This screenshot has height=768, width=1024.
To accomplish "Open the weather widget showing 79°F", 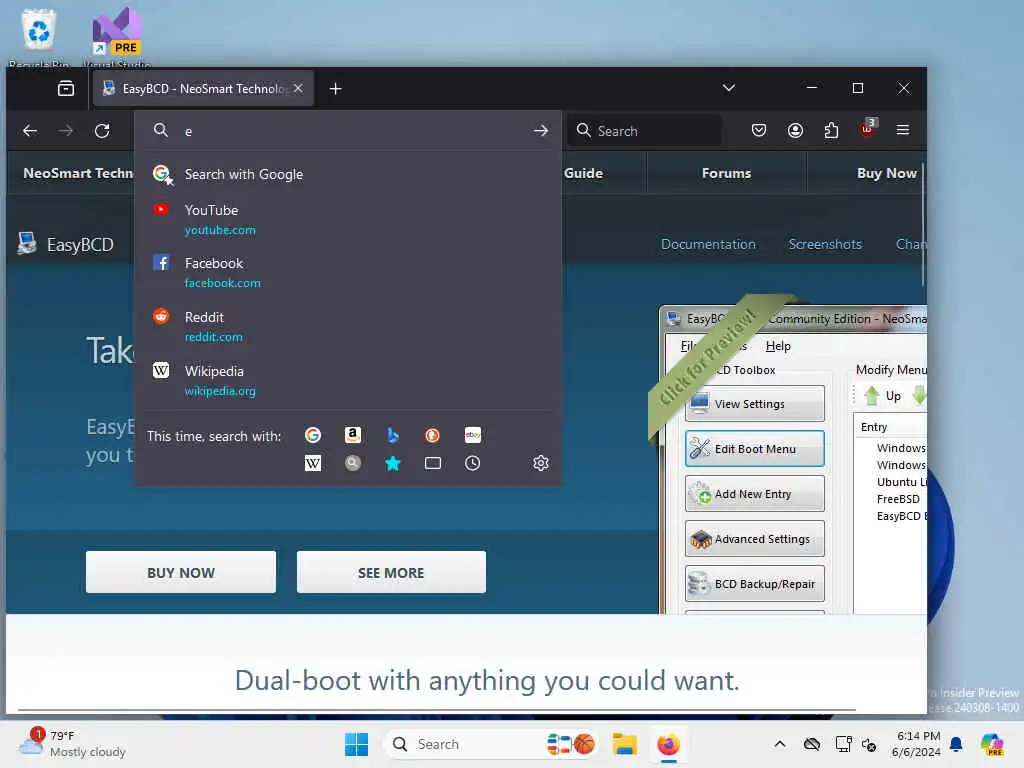I will [72, 744].
